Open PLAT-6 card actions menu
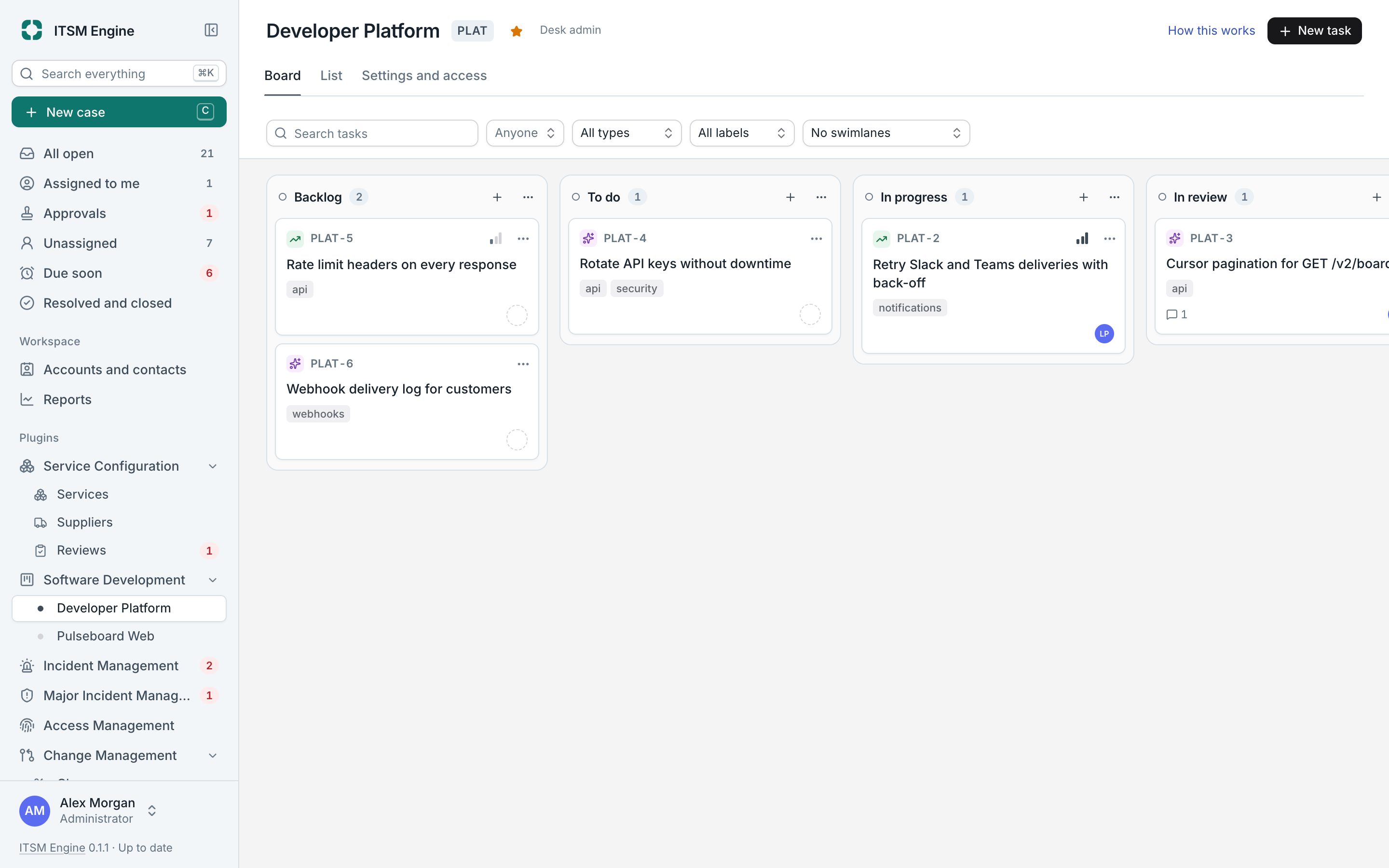This screenshot has width=1389, height=868. click(x=523, y=364)
